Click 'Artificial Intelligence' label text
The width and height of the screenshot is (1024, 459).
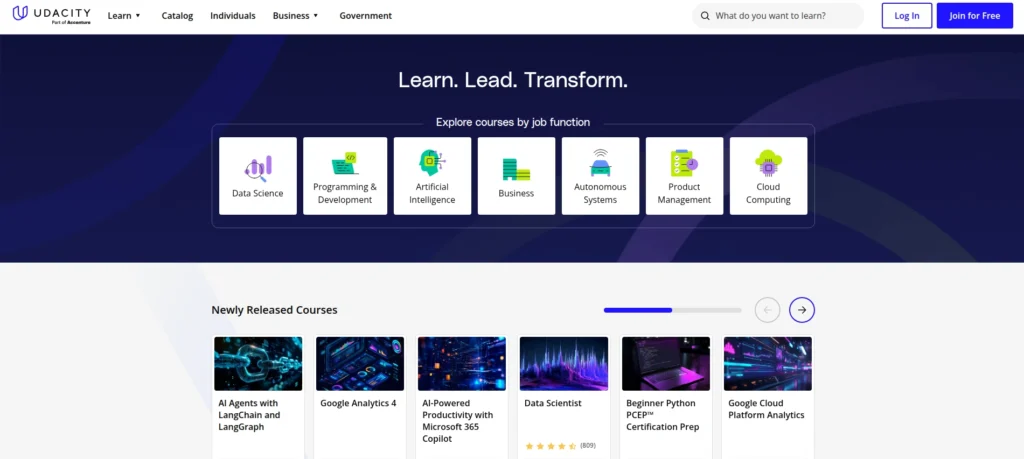432,193
